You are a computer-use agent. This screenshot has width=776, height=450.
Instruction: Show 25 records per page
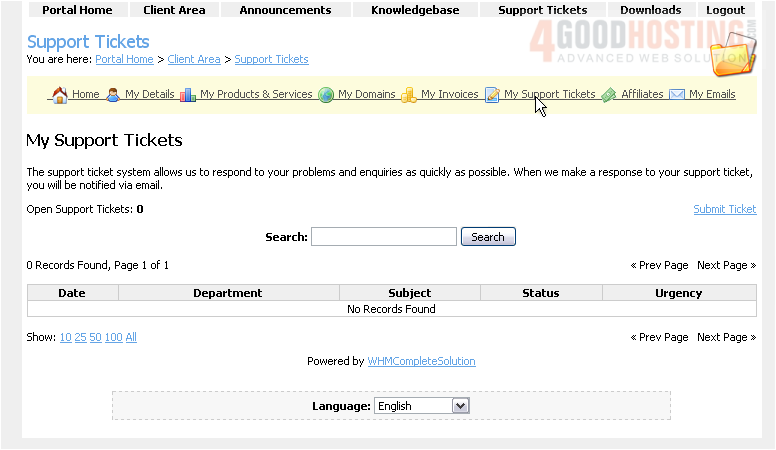point(80,338)
